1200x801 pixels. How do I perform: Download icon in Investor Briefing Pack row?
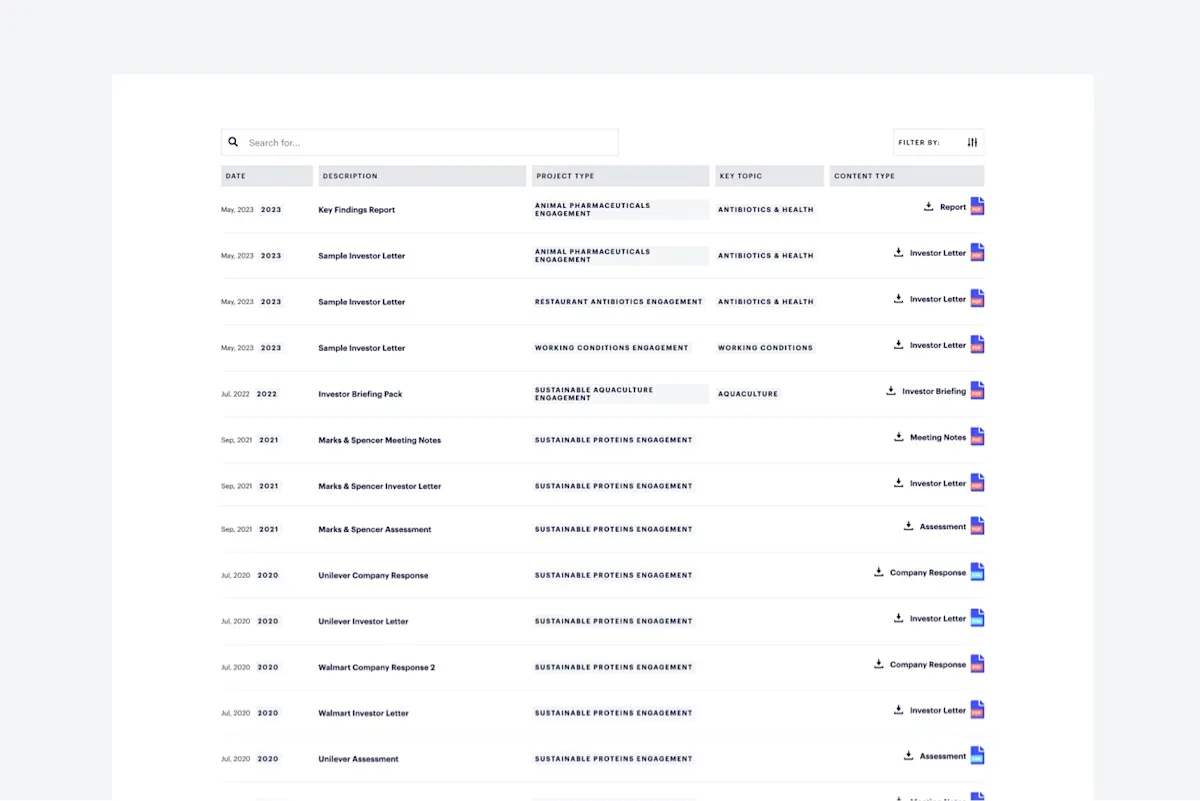(891, 390)
